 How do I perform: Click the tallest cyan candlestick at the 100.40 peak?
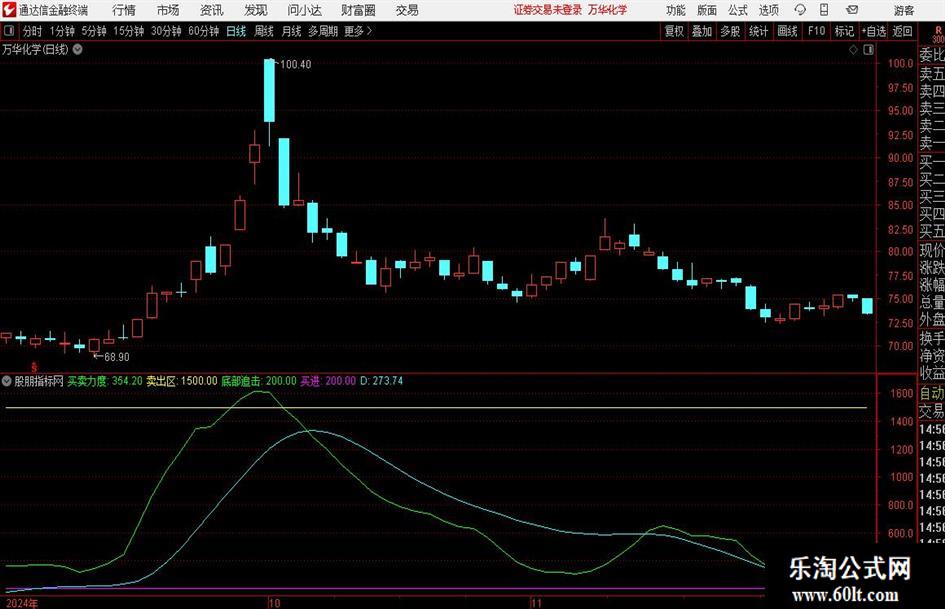pos(269,90)
